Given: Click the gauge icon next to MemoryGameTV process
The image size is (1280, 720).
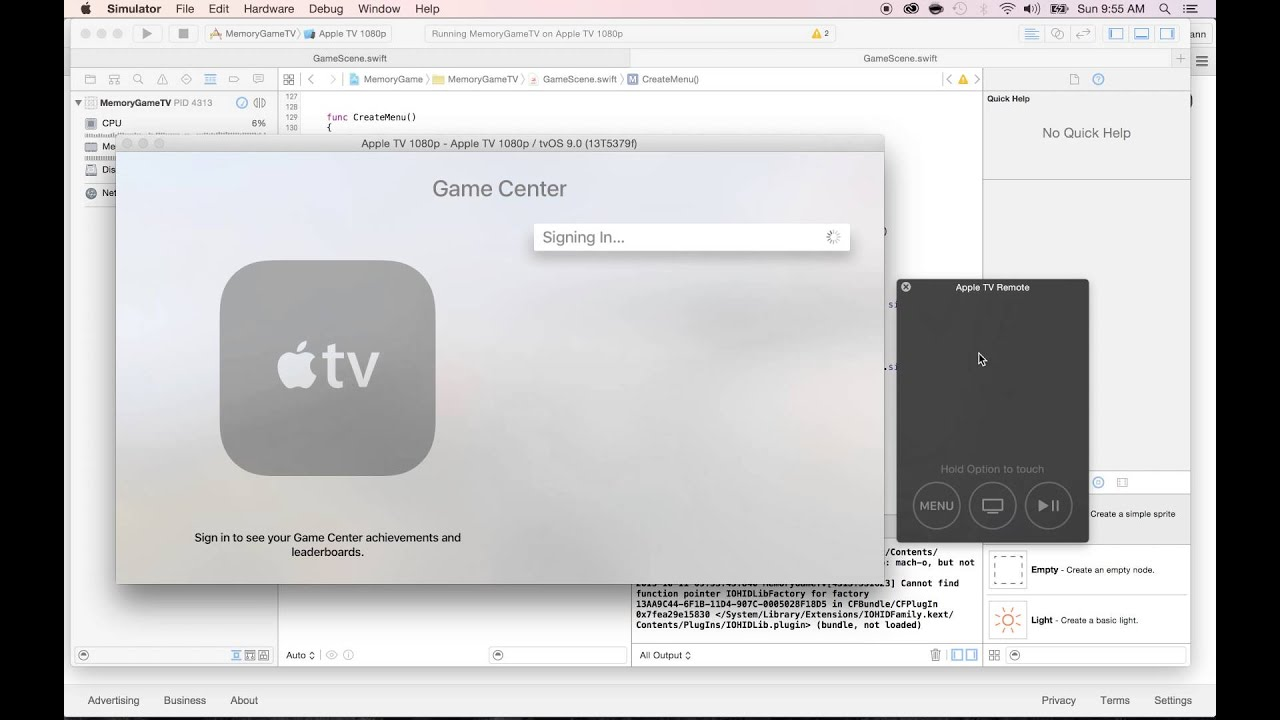Looking at the screenshot, I should pyautogui.click(x=242, y=103).
